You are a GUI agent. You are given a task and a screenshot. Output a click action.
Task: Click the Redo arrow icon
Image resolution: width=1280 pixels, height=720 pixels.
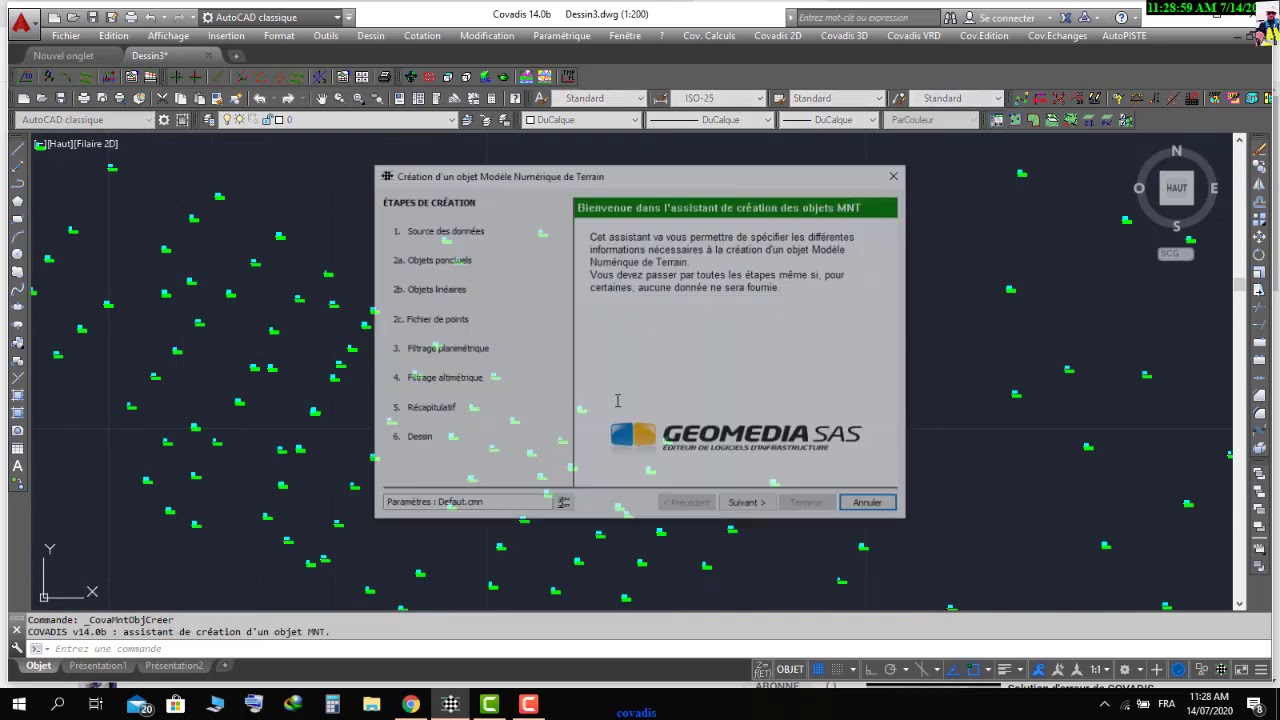(x=288, y=98)
